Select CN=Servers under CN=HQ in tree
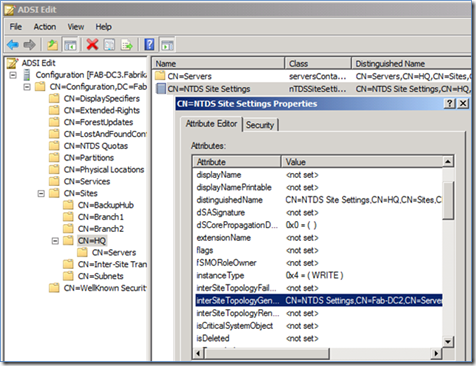The width and height of the screenshot is (476, 366). [114, 252]
